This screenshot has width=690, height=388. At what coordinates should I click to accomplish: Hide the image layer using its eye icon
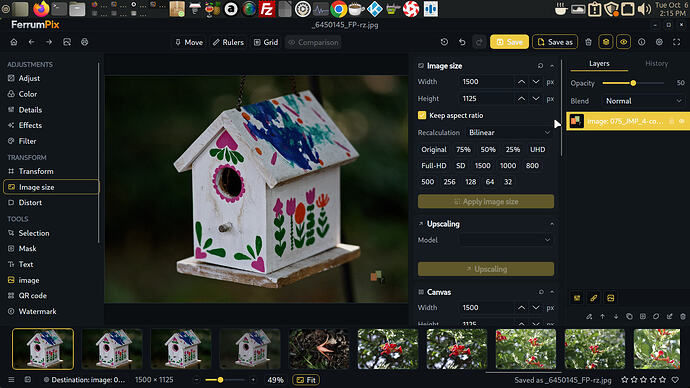click(x=682, y=121)
